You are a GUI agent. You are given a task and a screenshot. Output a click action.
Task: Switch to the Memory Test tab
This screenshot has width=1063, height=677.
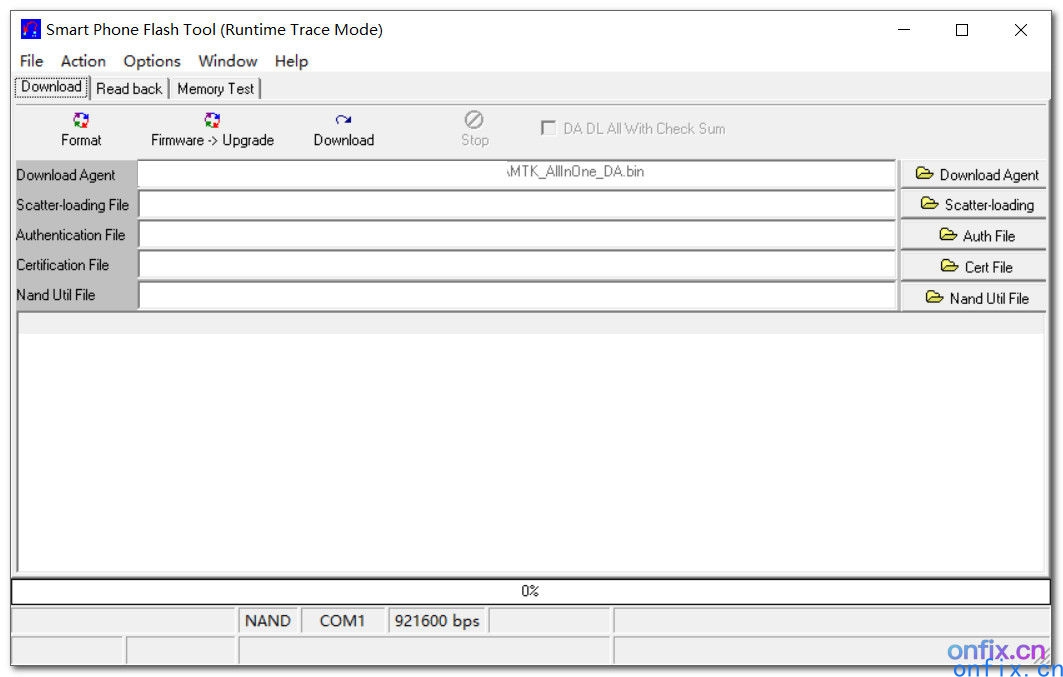216,88
